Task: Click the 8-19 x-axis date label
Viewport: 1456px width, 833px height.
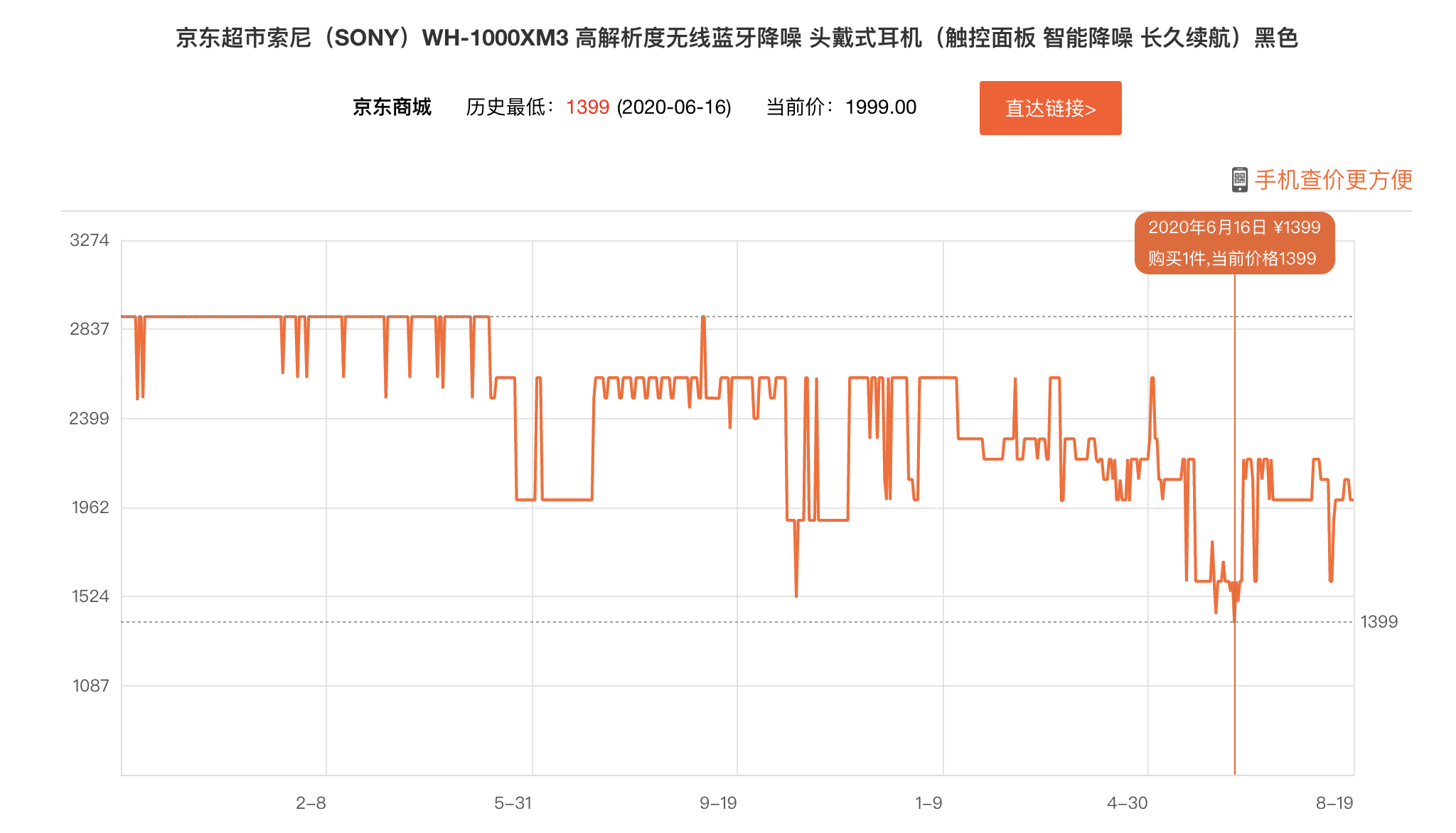Action: coord(1334,803)
